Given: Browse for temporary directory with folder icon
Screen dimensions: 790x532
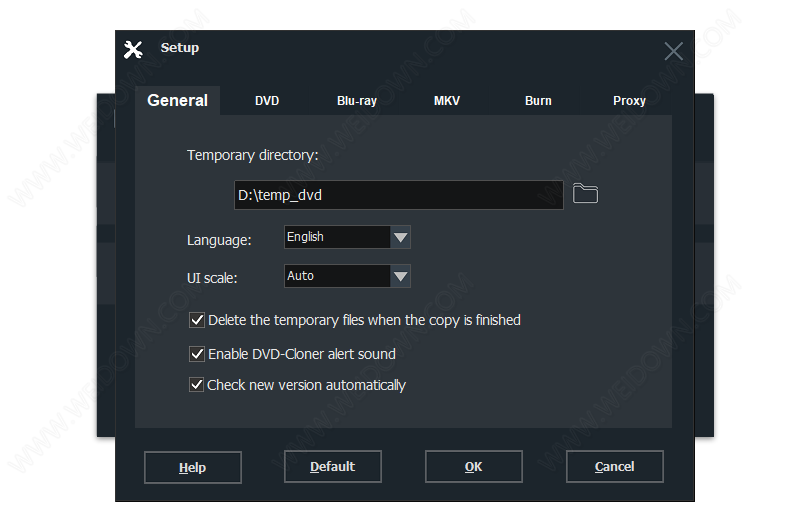Looking at the screenshot, I should [x=585, y=194].
